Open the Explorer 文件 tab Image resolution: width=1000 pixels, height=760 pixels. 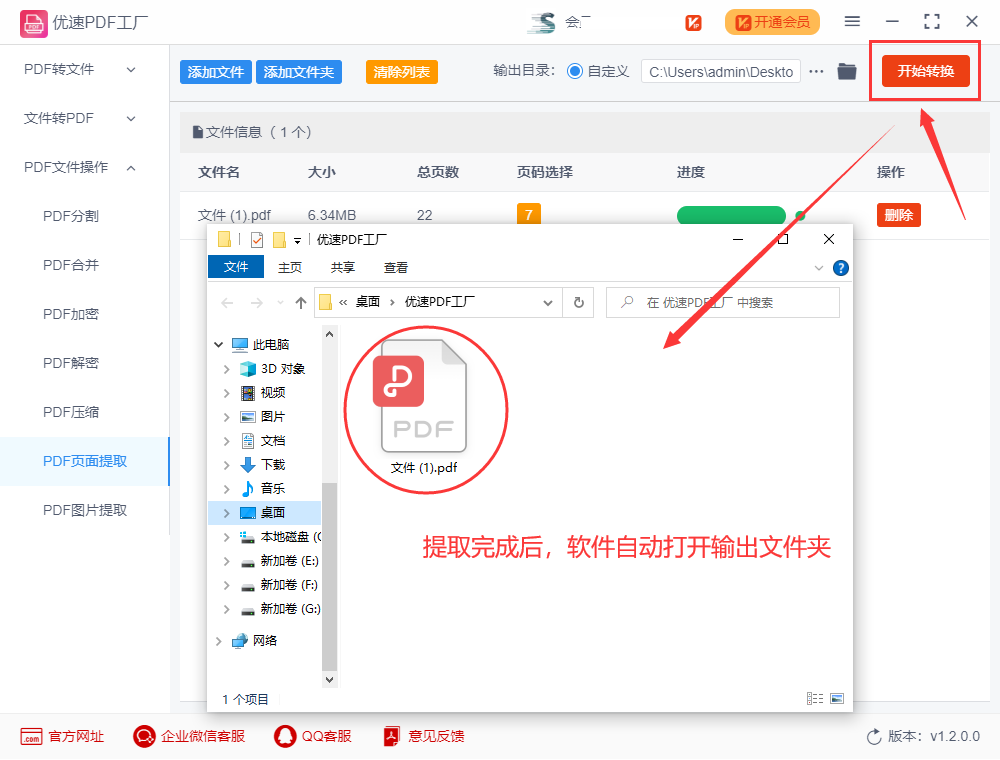point(236,267)
